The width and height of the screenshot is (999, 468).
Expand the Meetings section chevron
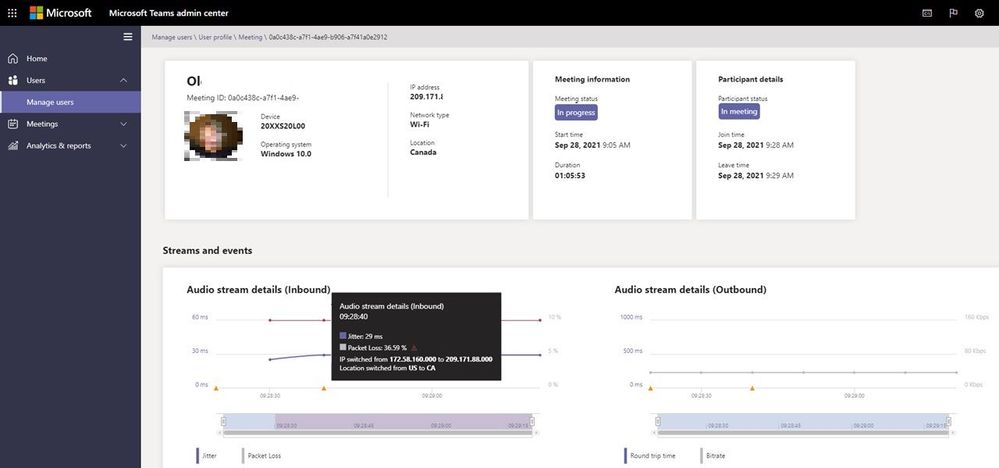click(124, 124)
